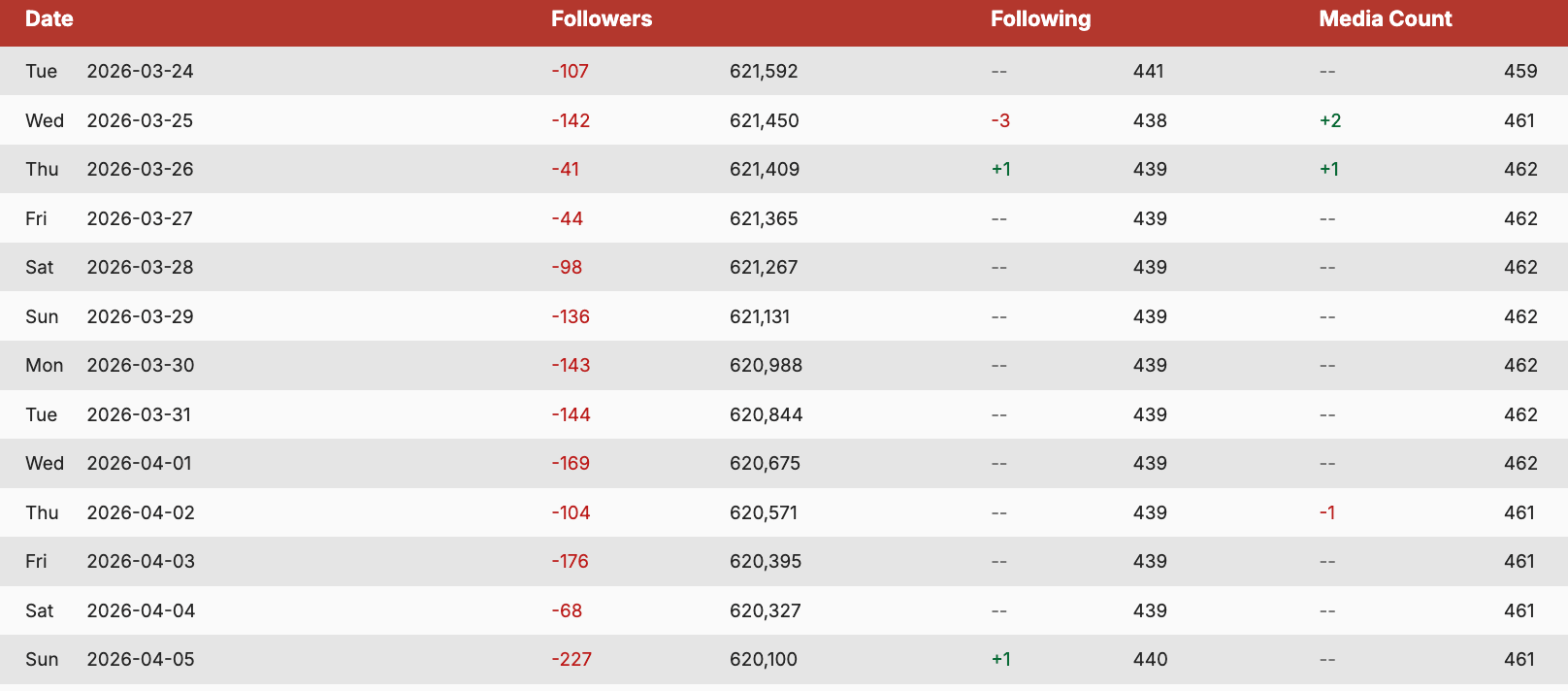Screen dimensions: 1568x691
Task: Click the 621,450 followers total
Action: (x=764, y=120)
